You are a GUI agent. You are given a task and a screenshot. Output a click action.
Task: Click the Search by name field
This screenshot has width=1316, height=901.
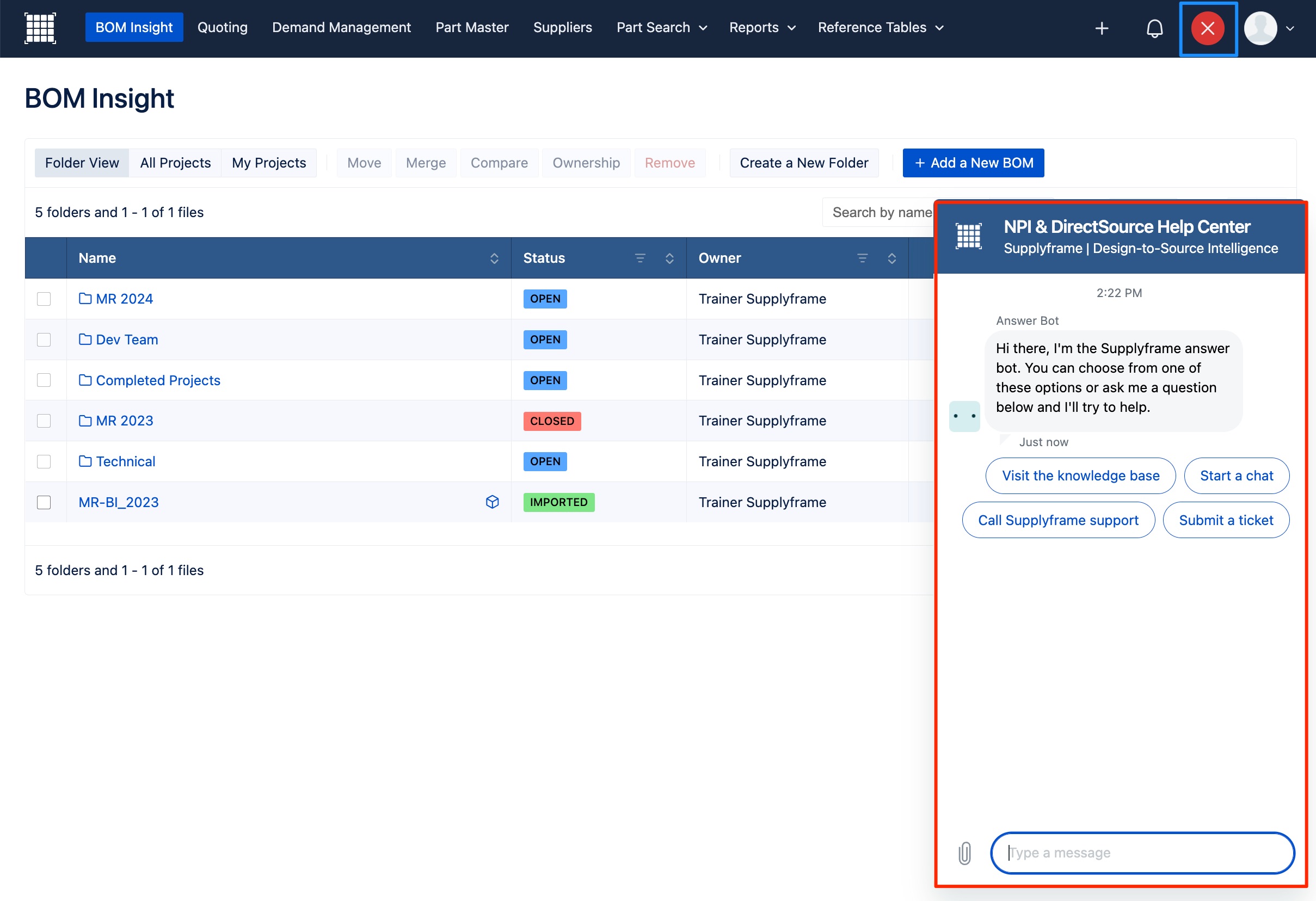pos(878,212)
